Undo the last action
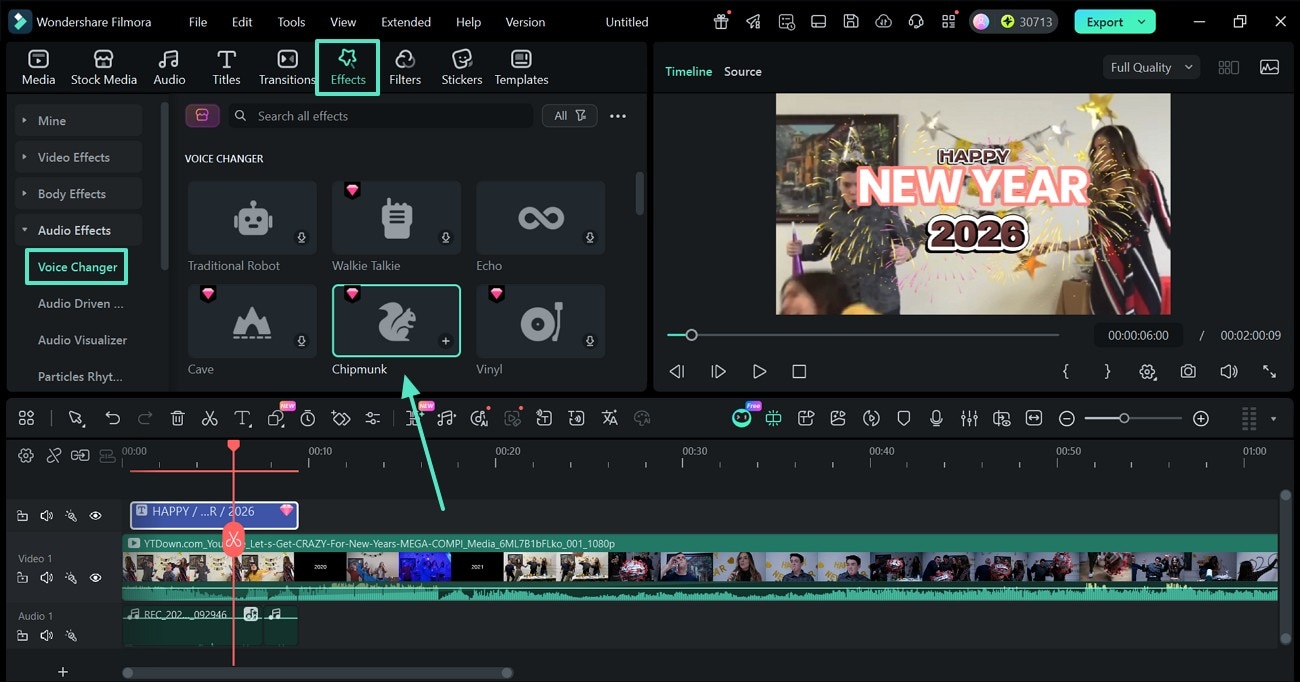This screenshot has height=682, width=1300. 112,418
